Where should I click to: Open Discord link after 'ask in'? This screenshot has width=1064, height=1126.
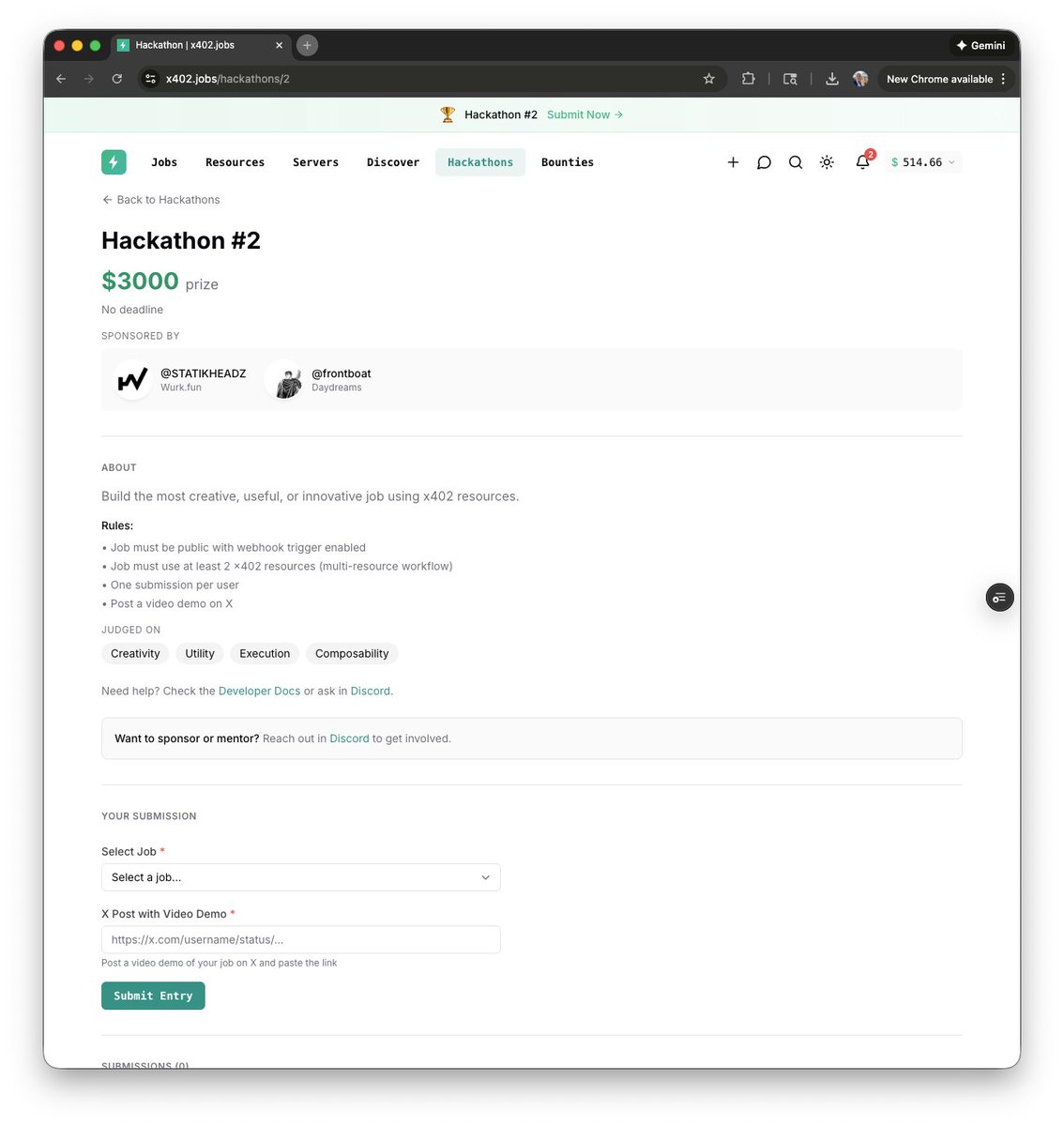371,692
